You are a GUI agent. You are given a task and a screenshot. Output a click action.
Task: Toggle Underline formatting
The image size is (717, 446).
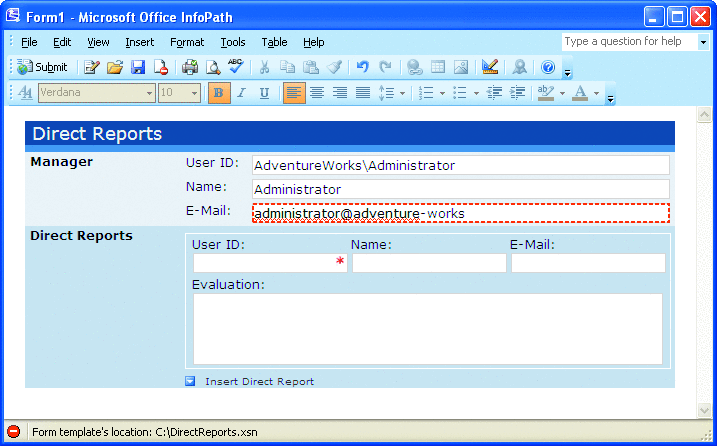[x=264, y=93]
